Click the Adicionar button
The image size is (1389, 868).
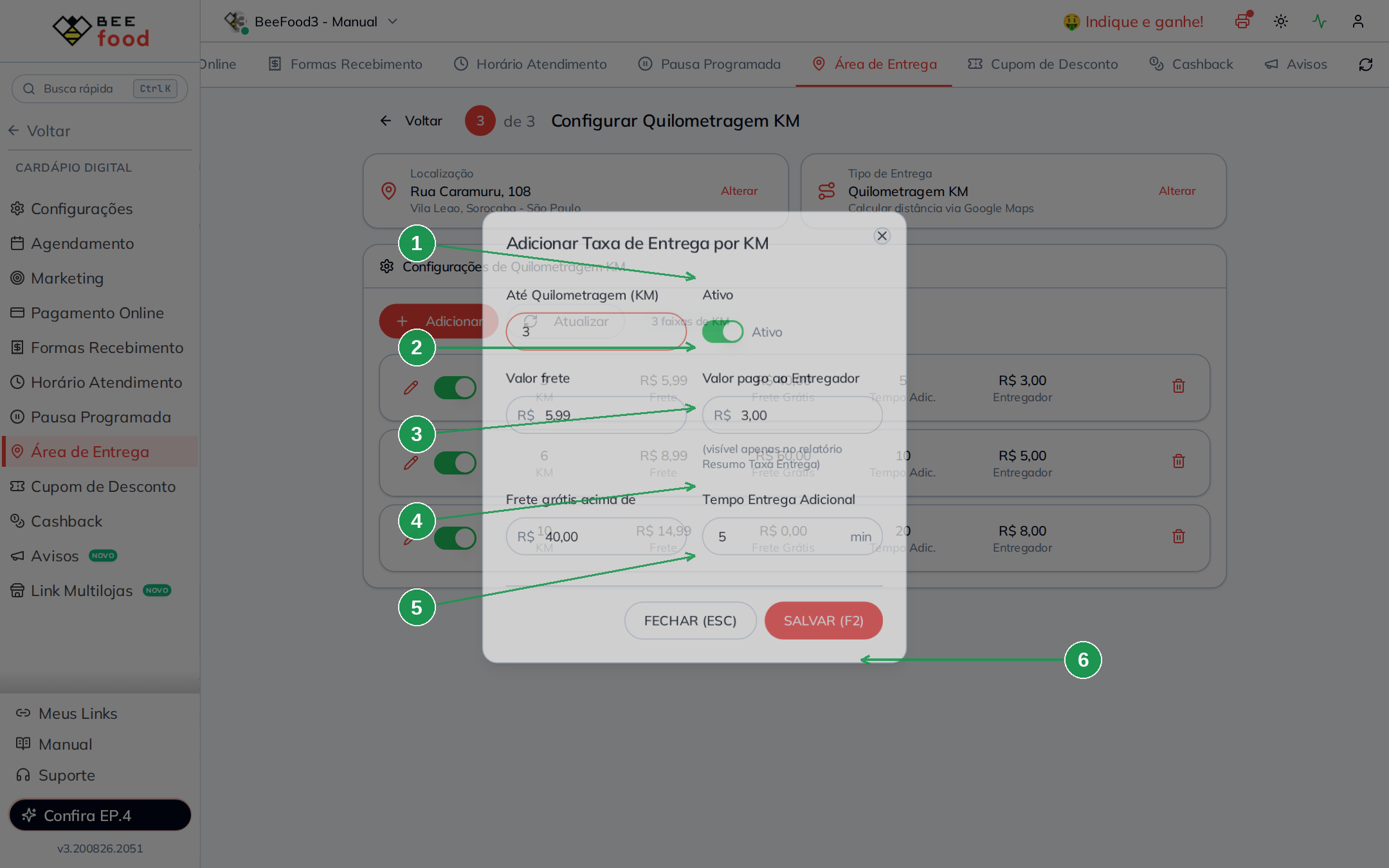tap(439, 321)
